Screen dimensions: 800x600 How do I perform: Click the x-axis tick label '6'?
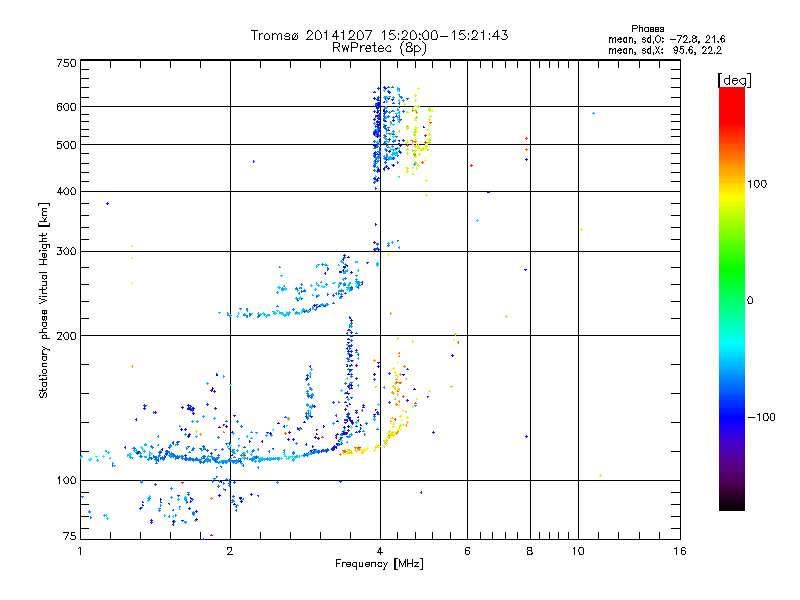pos(467,551)
